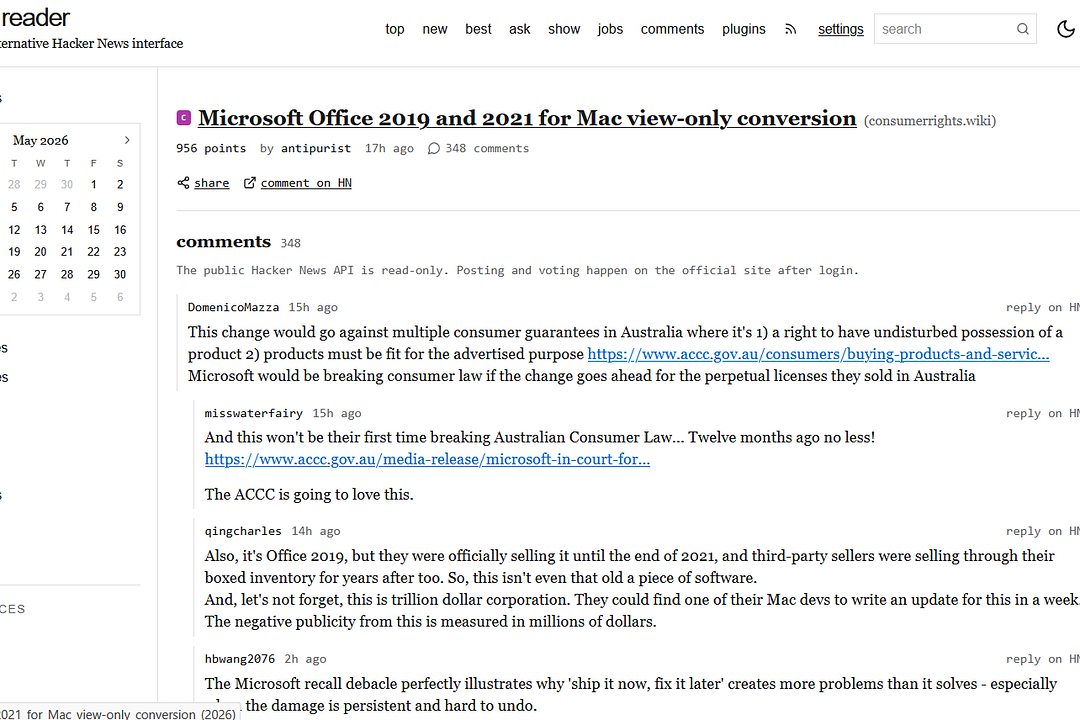Open the show section
1080x720 pixels.
pyautogui.click(x=564, y=29)
